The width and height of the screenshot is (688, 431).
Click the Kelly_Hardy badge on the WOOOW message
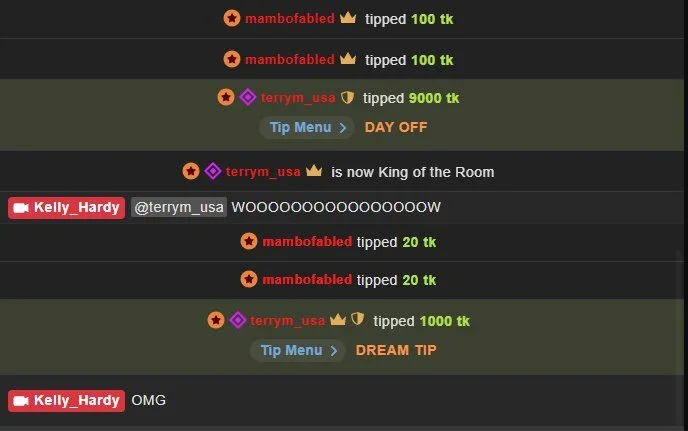click(x=66, y=208)
